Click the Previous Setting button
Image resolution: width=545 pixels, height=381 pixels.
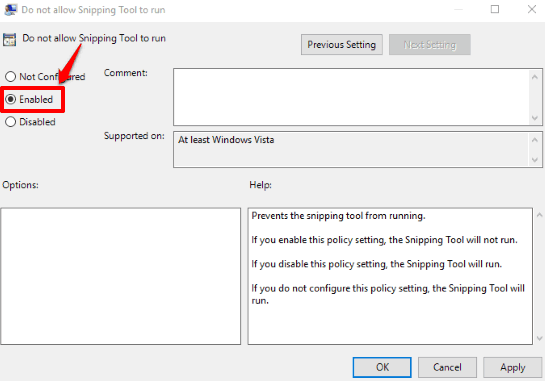pyautogui.click(x=342, y=44)
